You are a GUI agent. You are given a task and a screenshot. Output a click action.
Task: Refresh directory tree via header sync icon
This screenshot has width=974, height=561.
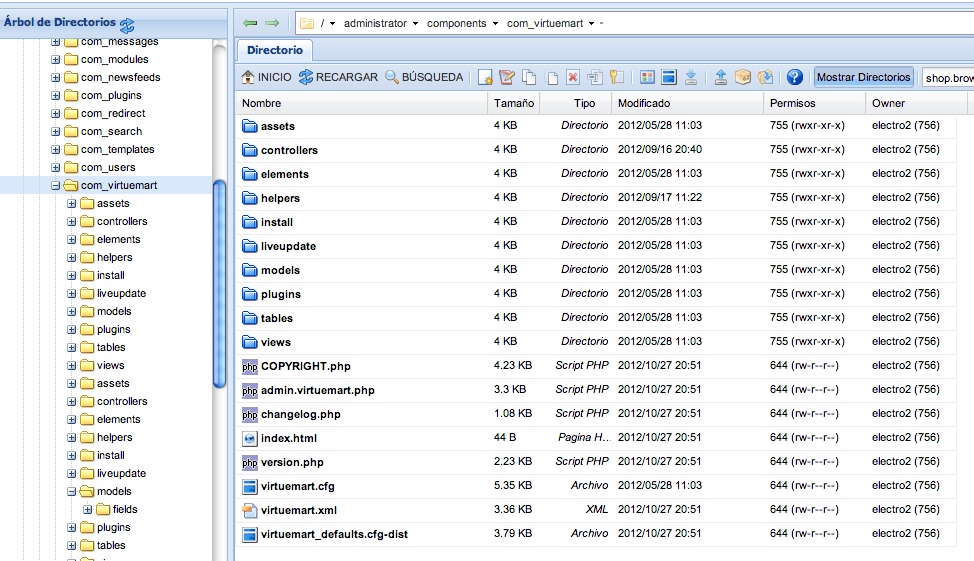(x=127, y=25)
